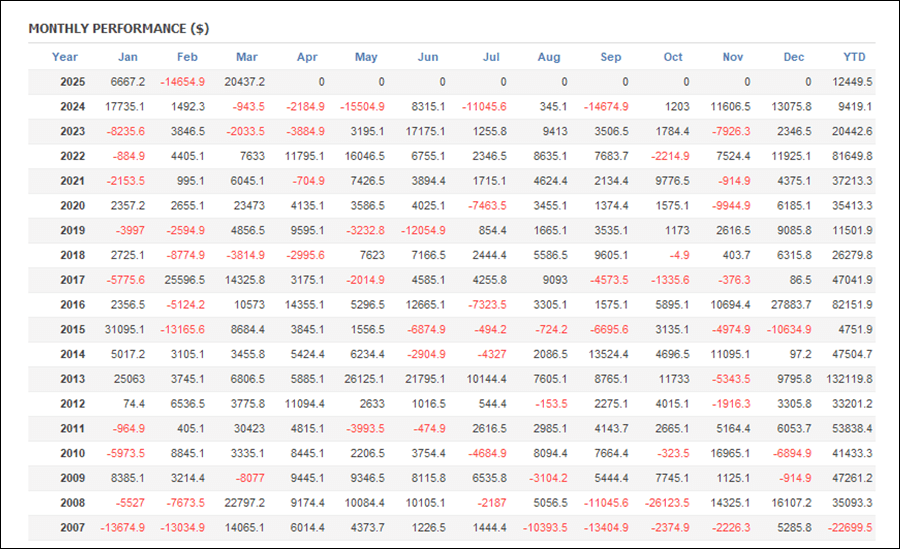The image size is (900, 549).
Task: Select May 2024 loss value -15504.9
Action: tap(360, 107)
